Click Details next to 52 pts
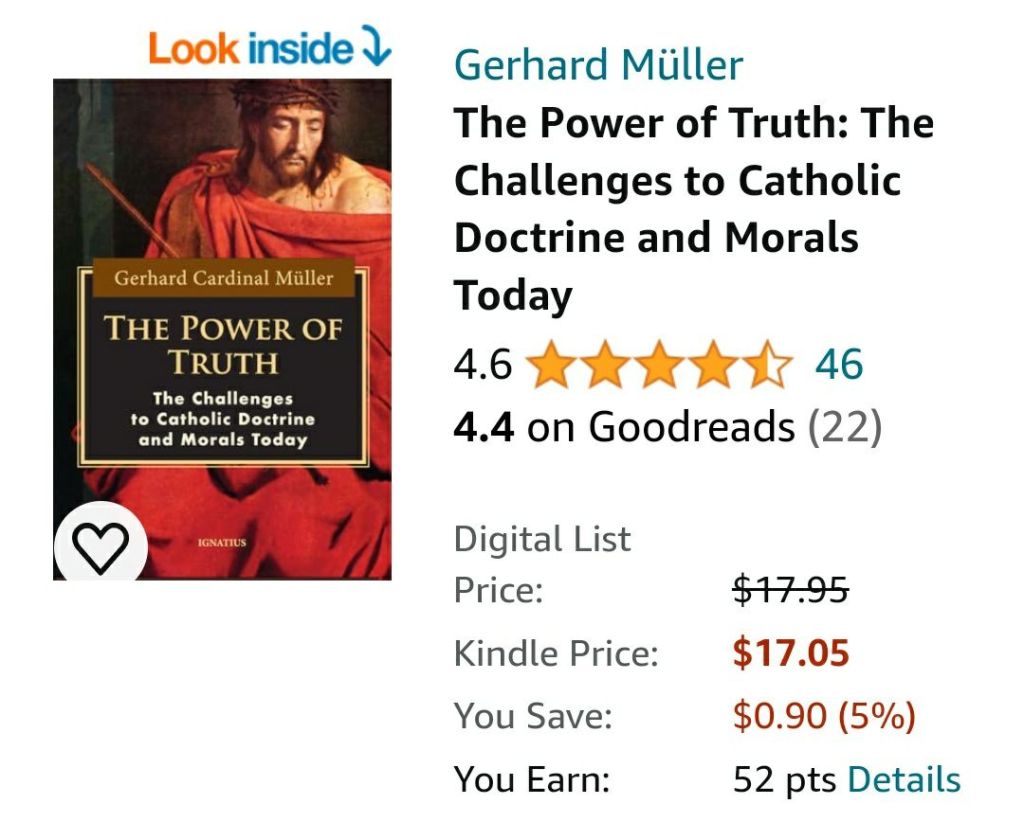Screen dimensions: 1024x822 (x=904, y=779)
